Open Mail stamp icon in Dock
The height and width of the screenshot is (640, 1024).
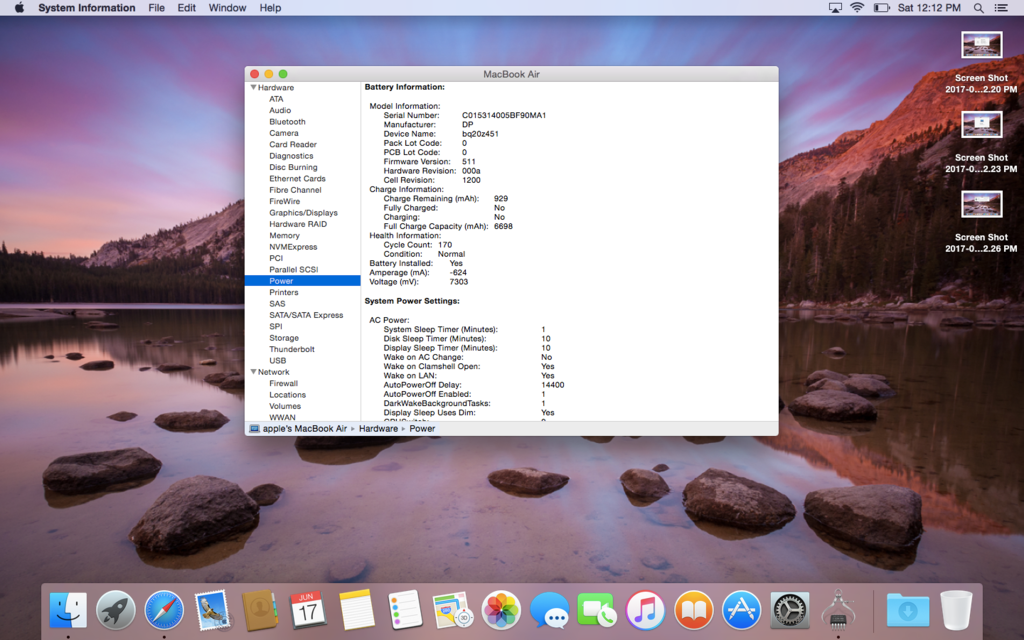pyautogui.click(x=212, y=610)
